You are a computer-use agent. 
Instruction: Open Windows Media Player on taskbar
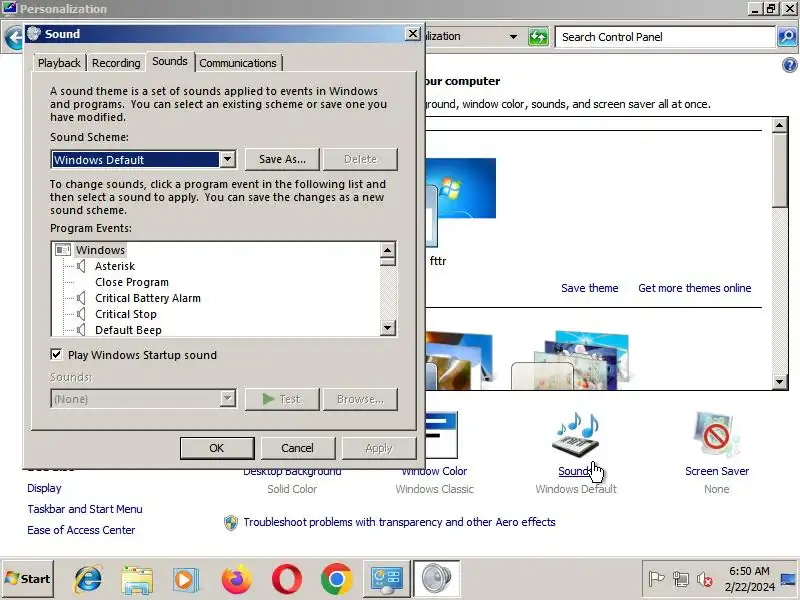point(186,579)
